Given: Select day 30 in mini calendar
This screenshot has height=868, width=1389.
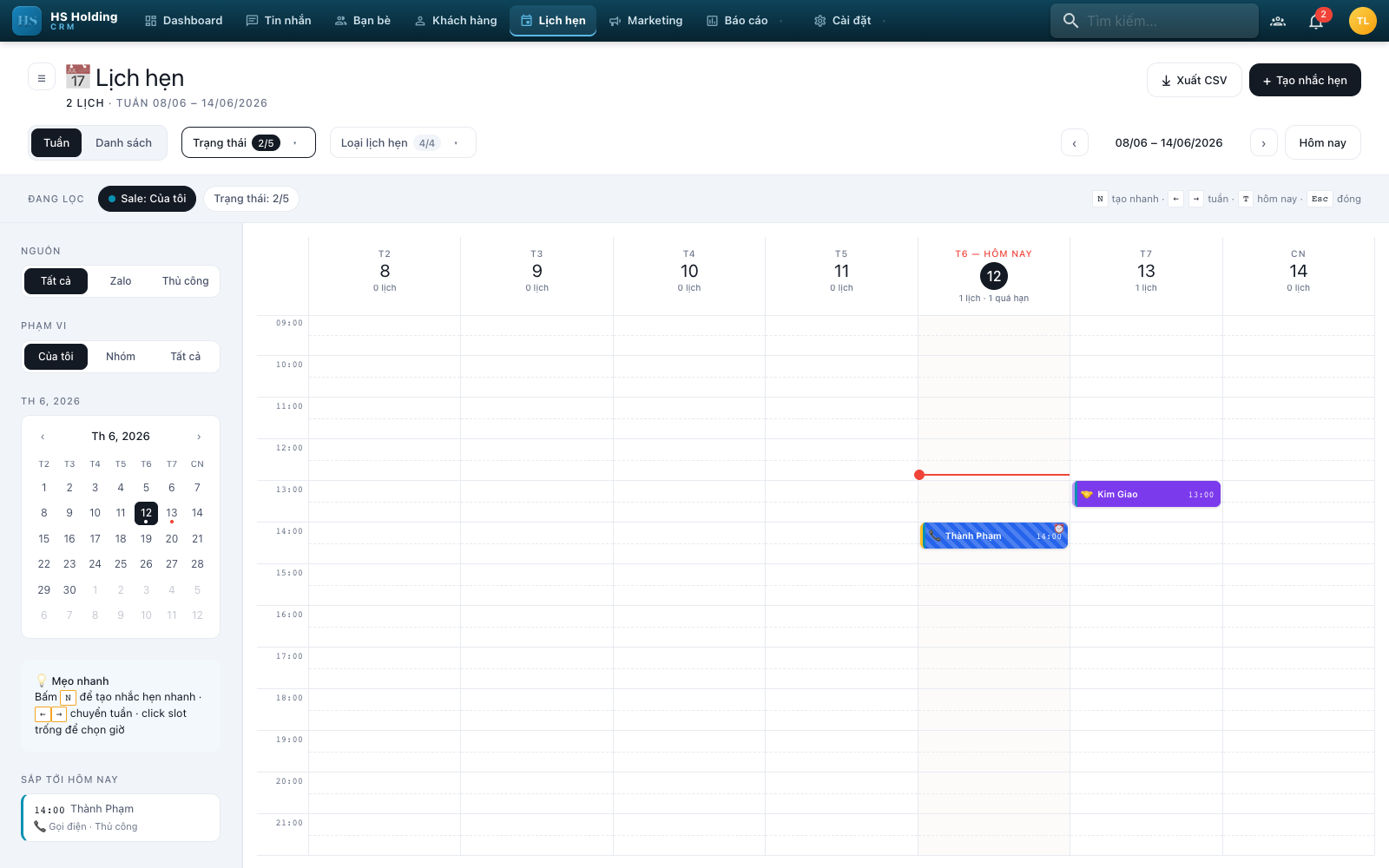Looking at the screenshot, I should click(69, 590).
